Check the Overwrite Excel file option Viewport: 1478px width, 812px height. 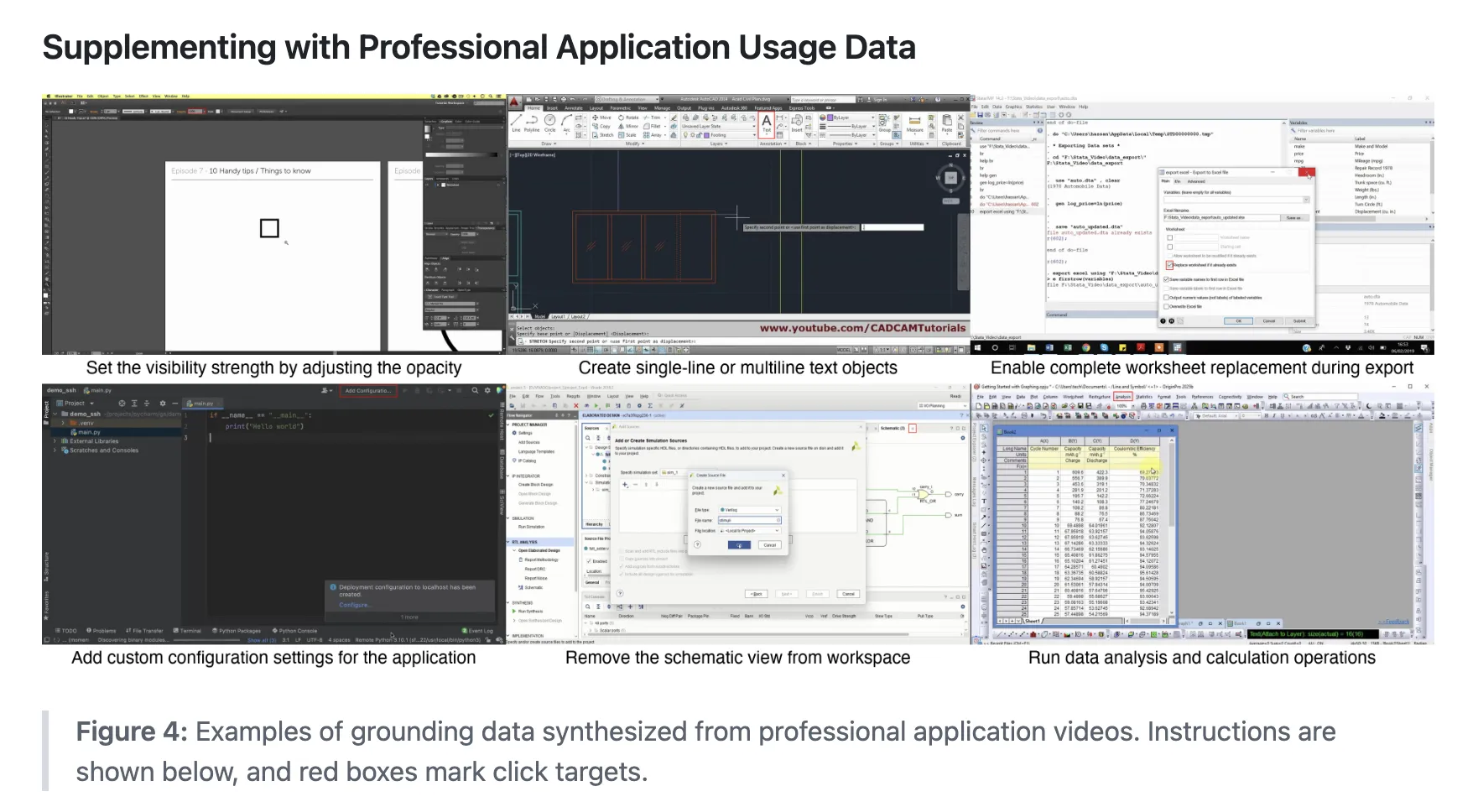(x=1166, y=306)
